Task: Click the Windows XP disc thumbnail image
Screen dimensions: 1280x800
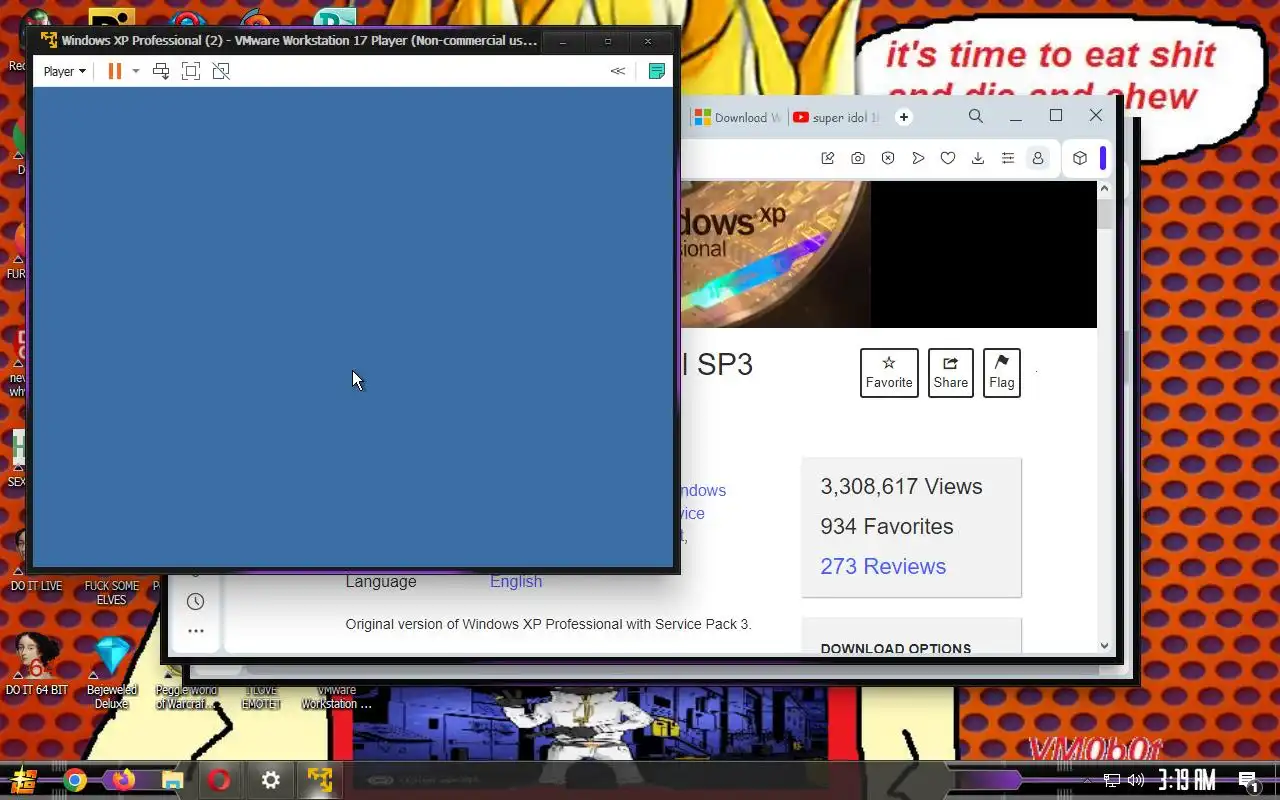Action: 776,254
